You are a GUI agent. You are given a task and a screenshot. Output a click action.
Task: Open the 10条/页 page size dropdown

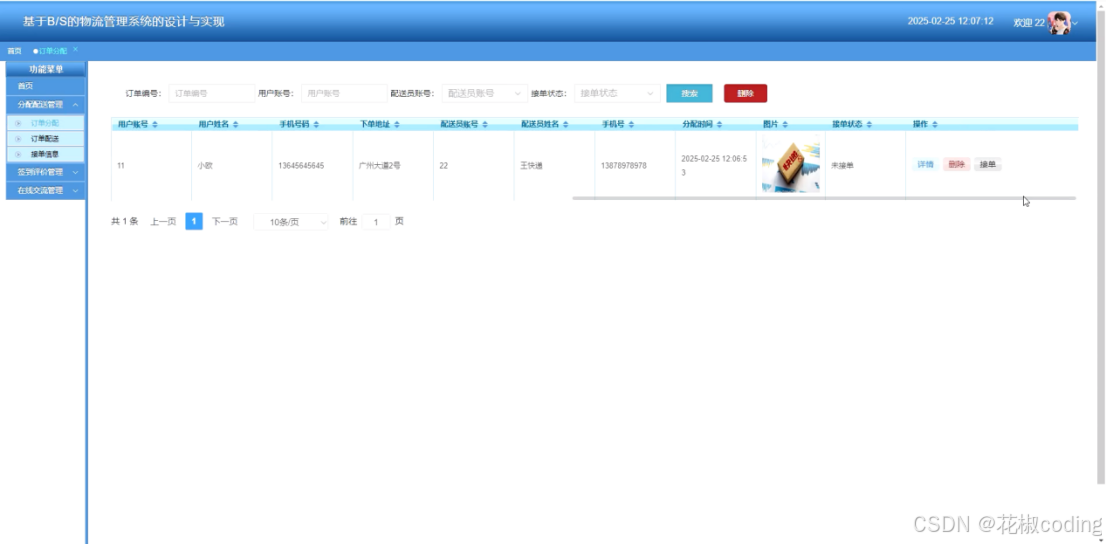[x=291, y=222]
